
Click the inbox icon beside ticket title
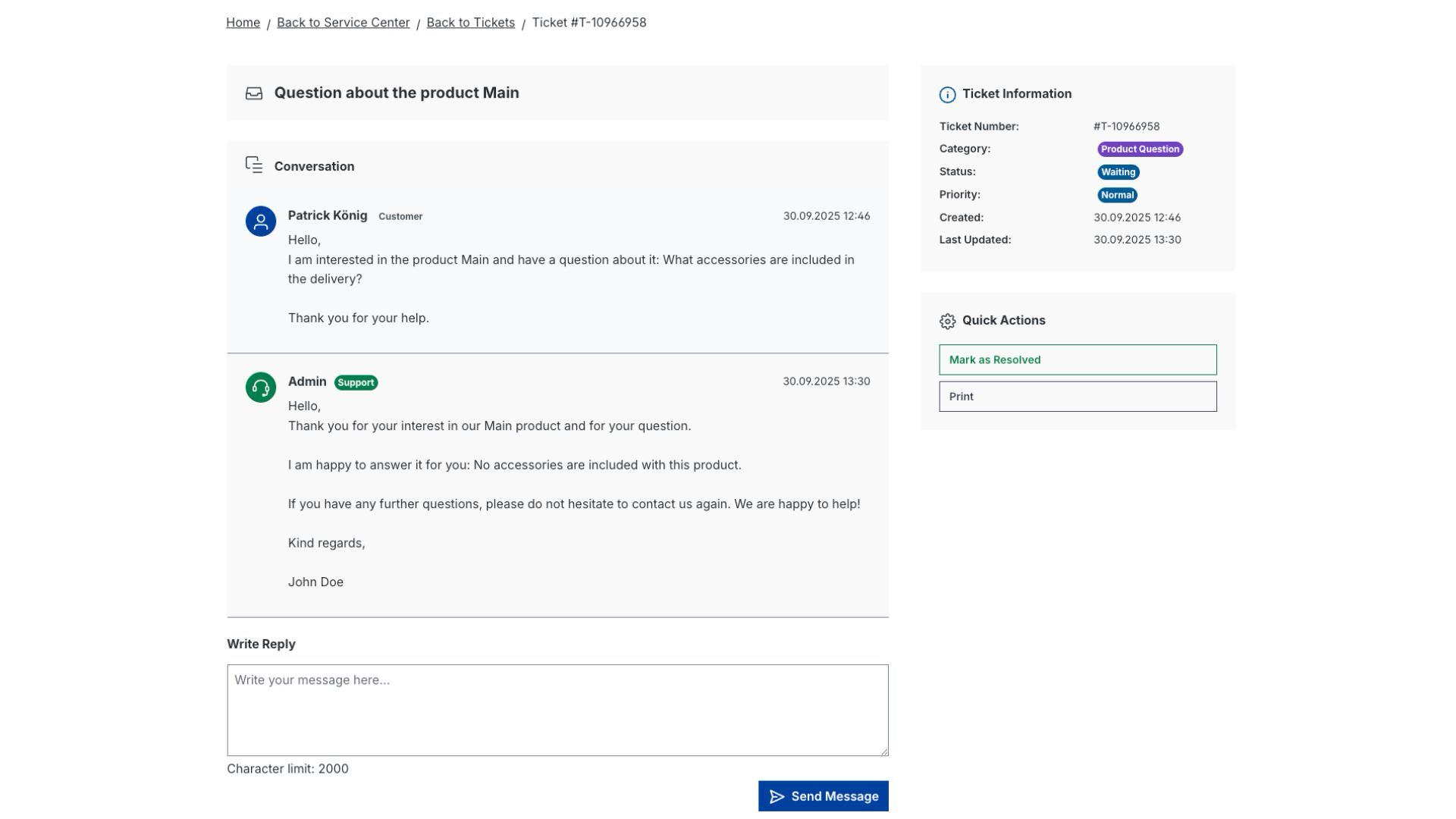tap(254, 93)
